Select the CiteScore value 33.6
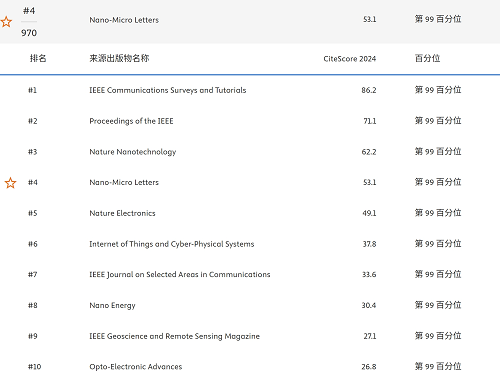The image size is (500, 385). pyautogui.click(x=369, y=275)
